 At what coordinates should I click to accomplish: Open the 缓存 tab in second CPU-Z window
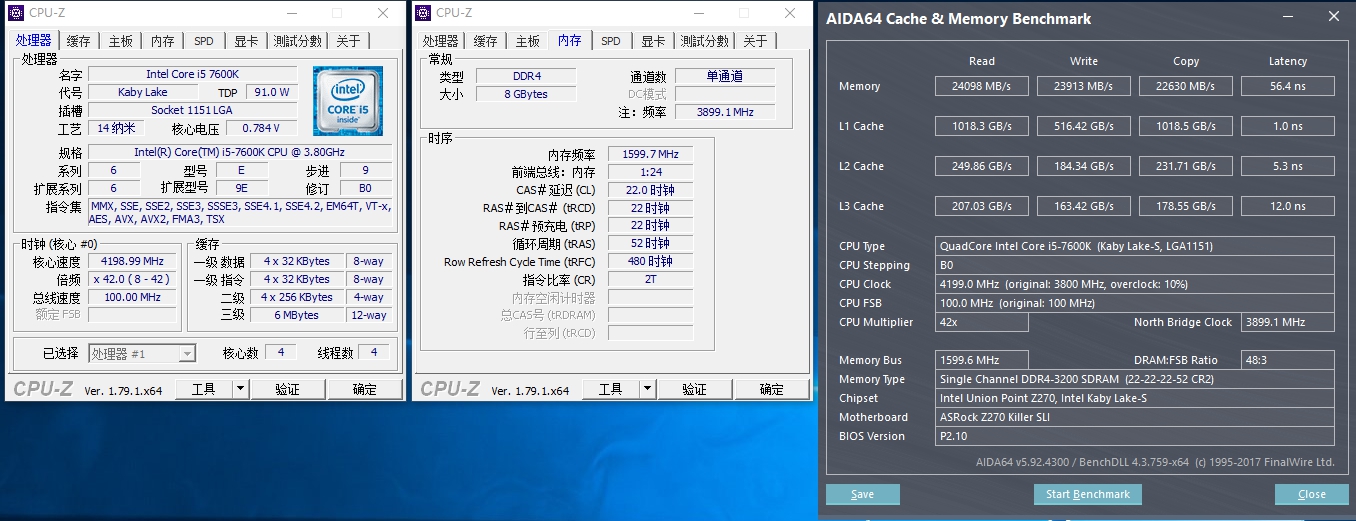coord(485,41)
